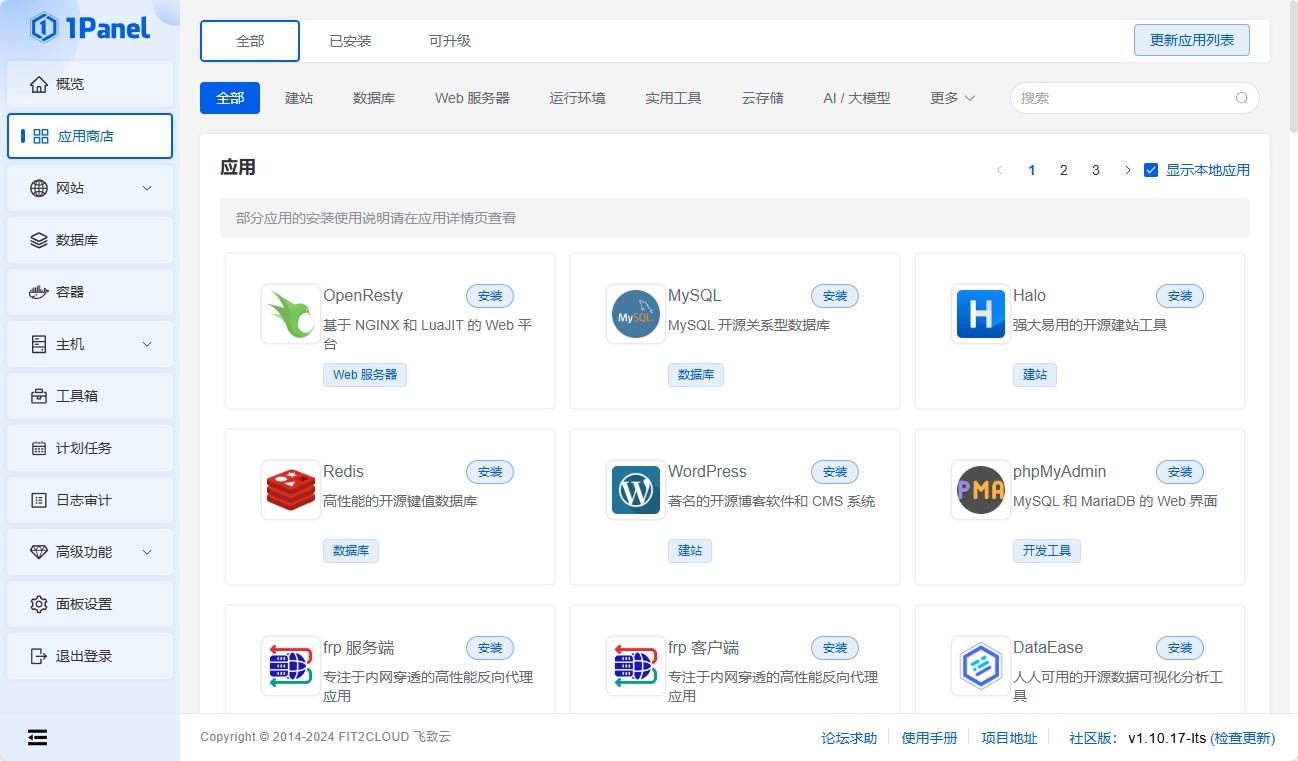This screenshot has width=1298, height=761.
Task: Open the 论坛求助 link
Action: [x=849, y=738]
